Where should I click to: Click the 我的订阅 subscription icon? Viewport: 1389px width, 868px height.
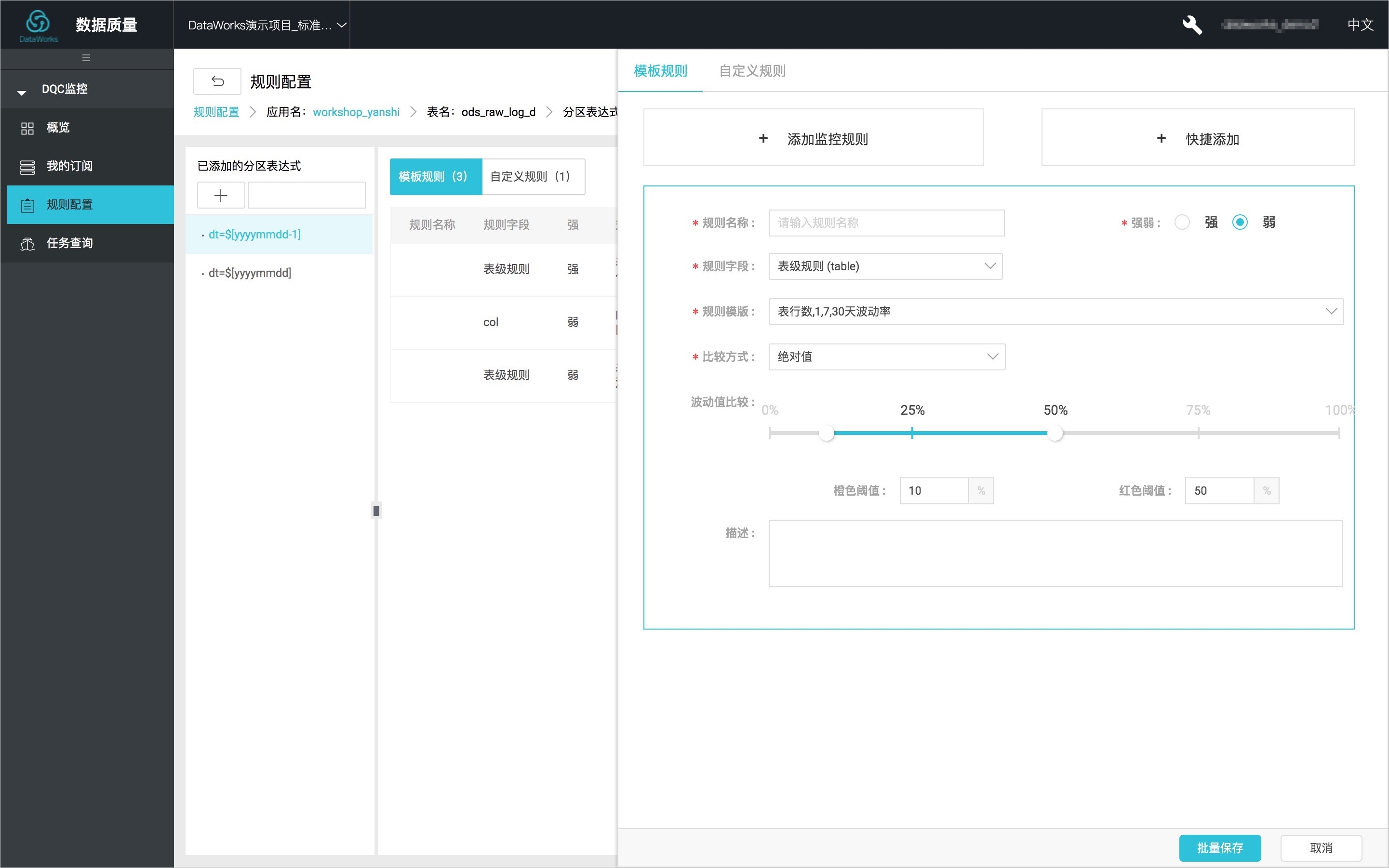click(x=27, y=167)
